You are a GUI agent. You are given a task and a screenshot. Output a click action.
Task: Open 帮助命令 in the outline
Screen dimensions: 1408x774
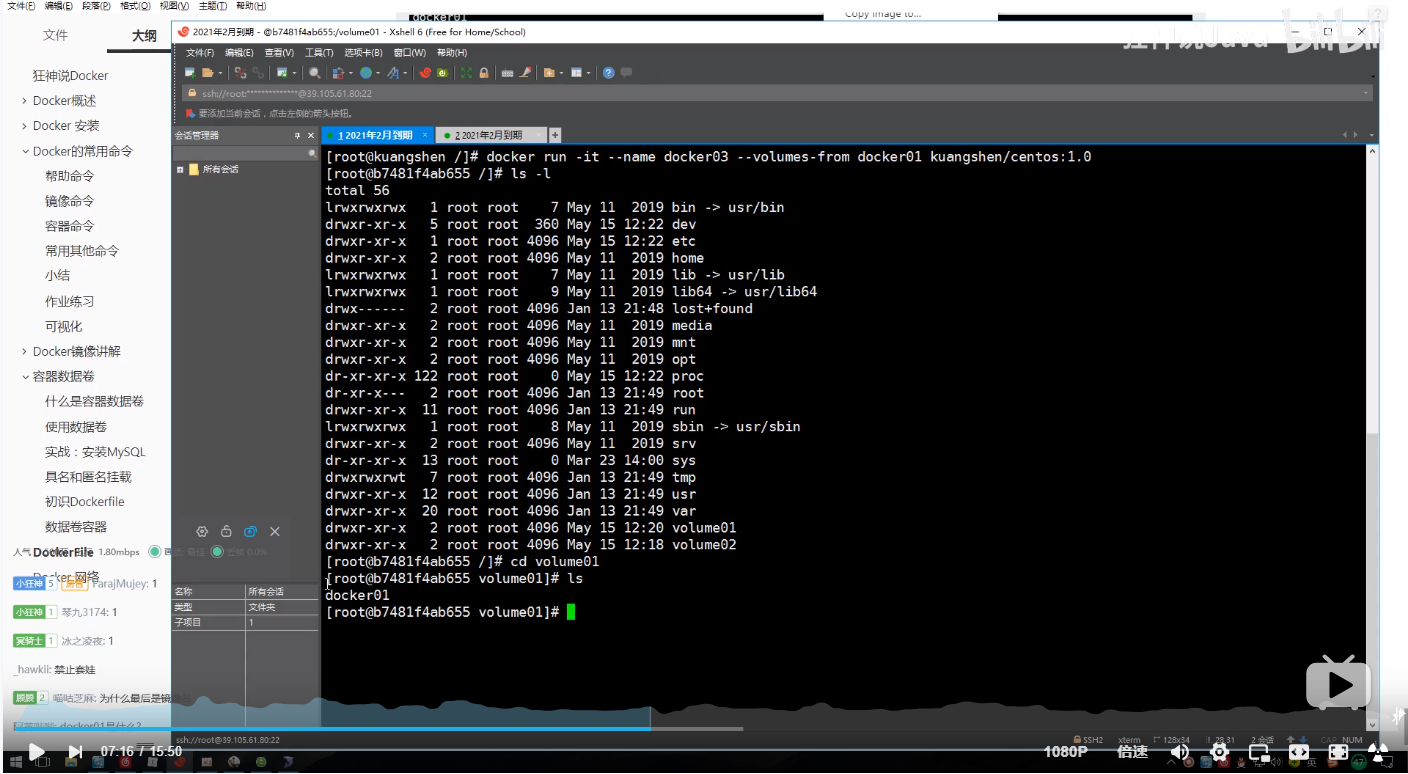[69, 176]
